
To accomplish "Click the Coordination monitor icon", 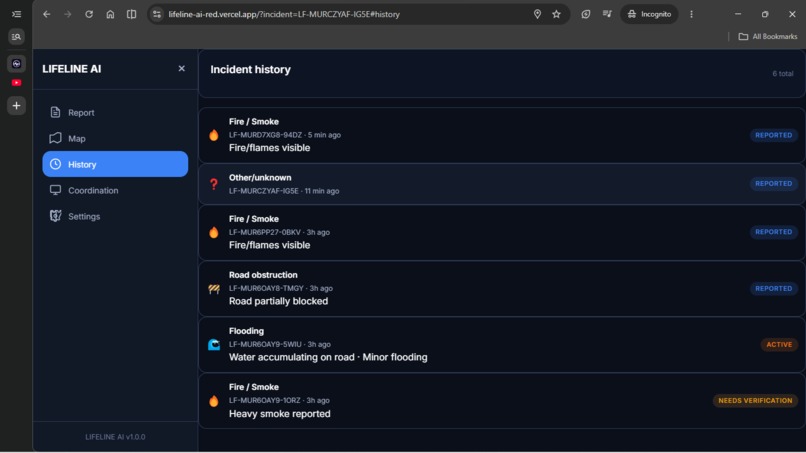I will 56,190.
